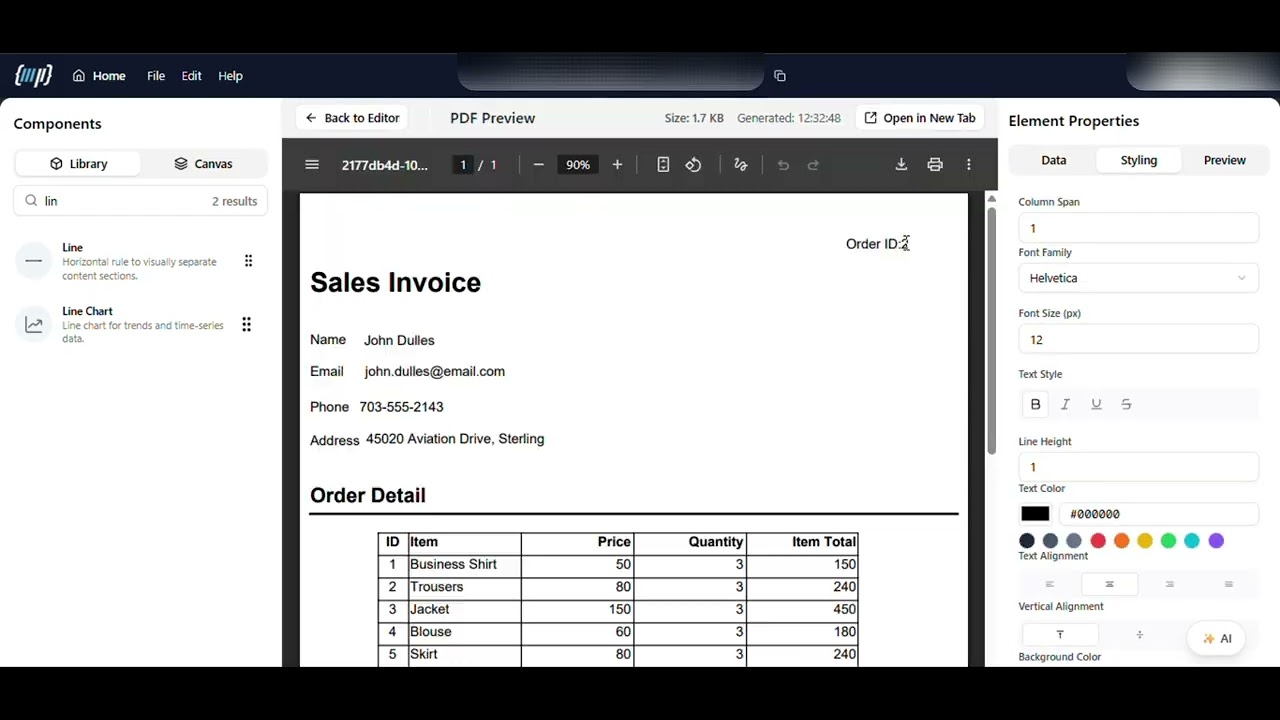1280x720 pixels.
Task: Go to Home in top bar
Action: (x=99, y=76)
